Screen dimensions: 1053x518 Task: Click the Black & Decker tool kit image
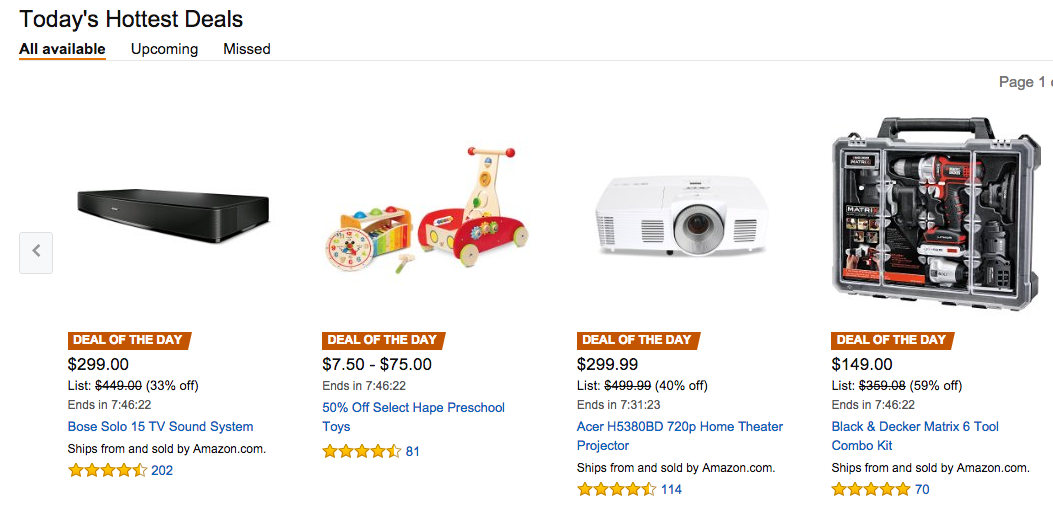pos(938,215)
